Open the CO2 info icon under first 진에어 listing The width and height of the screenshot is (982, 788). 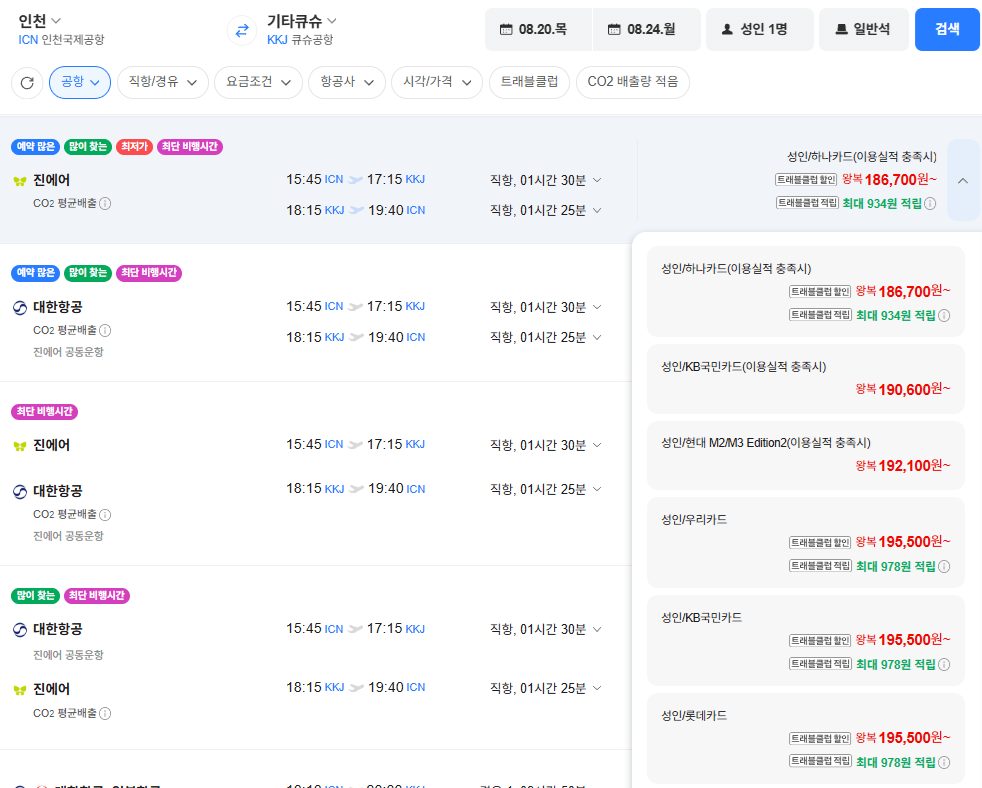105,204
